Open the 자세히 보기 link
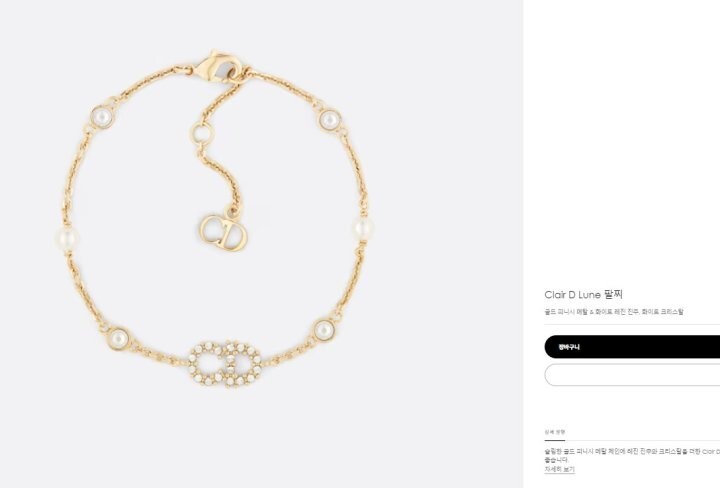The image size is (720, 488). [559, 469]
